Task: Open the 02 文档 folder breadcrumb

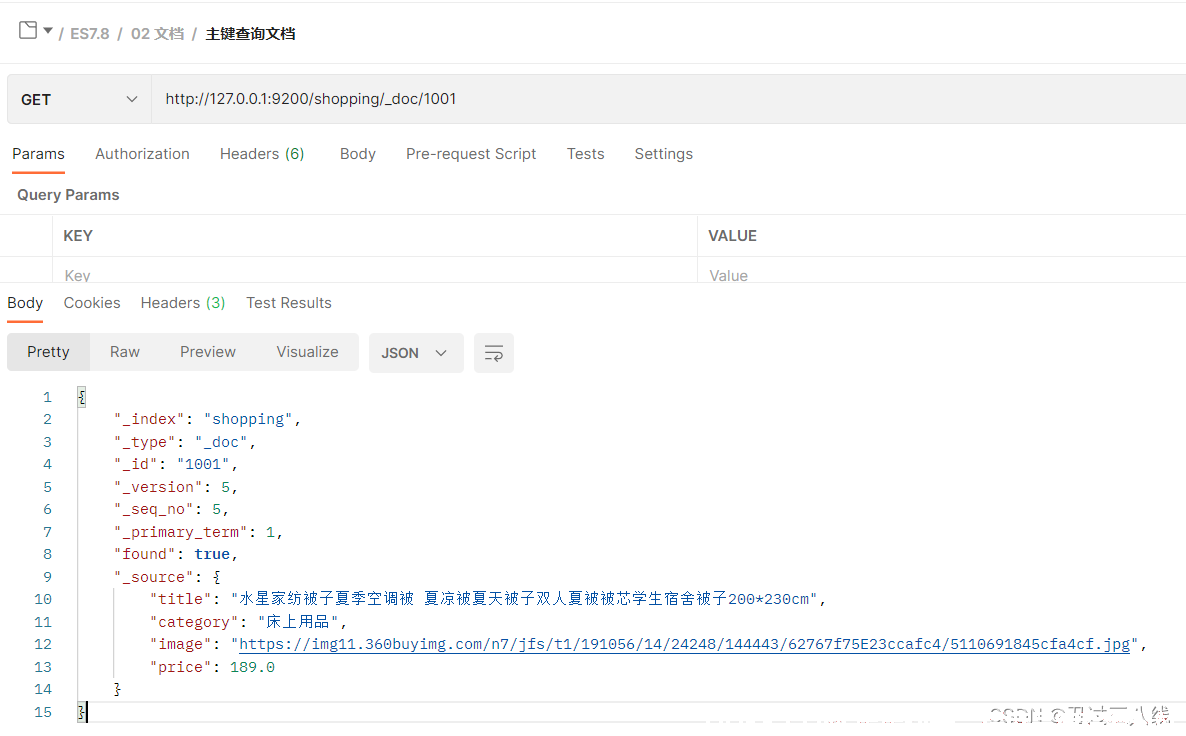Action: [x=157, y=34]
